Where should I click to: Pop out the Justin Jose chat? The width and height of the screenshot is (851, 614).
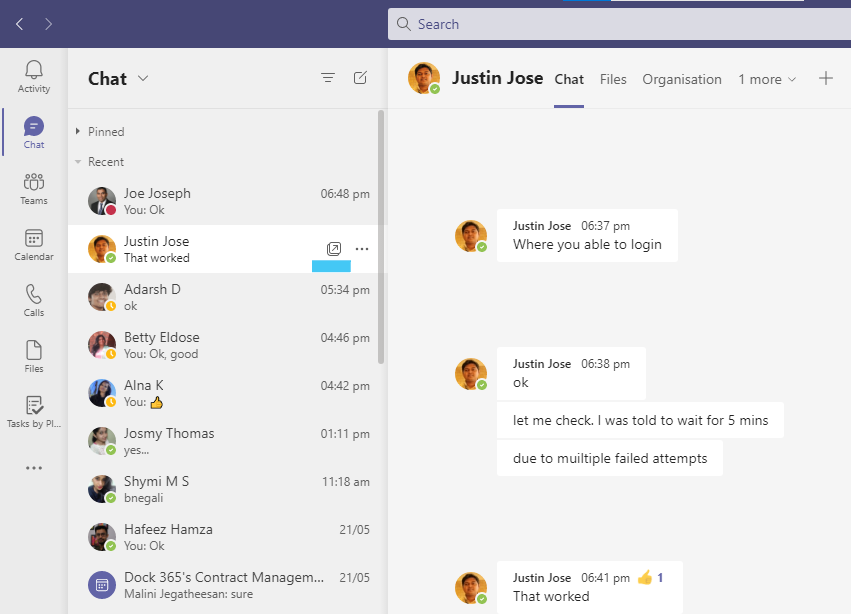click(x=332, y=248)
